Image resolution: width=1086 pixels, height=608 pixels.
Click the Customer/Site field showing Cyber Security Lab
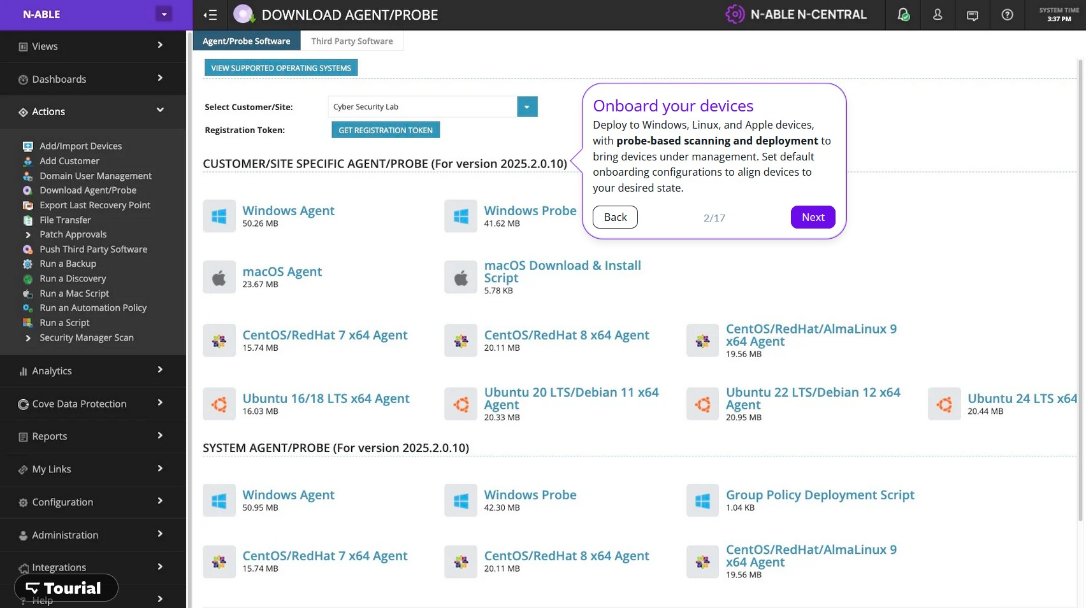[422, 107]
